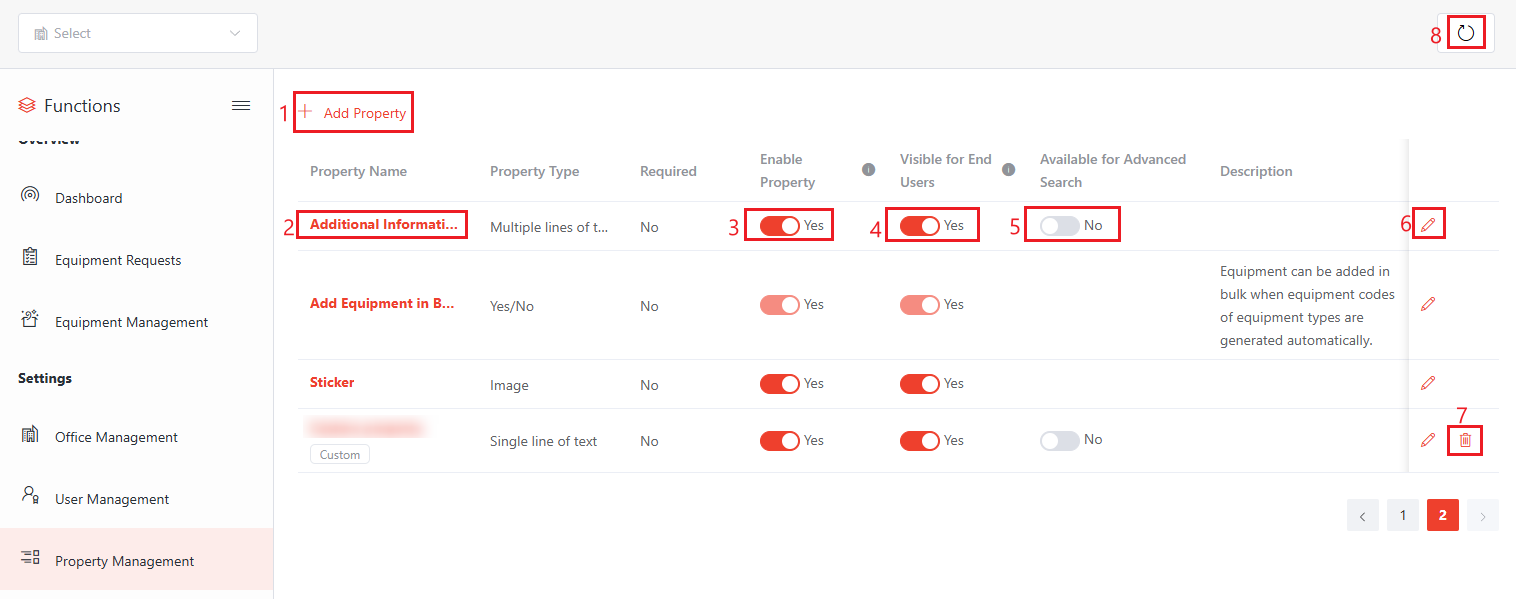
Task: Click pencil icon for Add Equipment in Bulk row
Action: tap(1428, 304)
